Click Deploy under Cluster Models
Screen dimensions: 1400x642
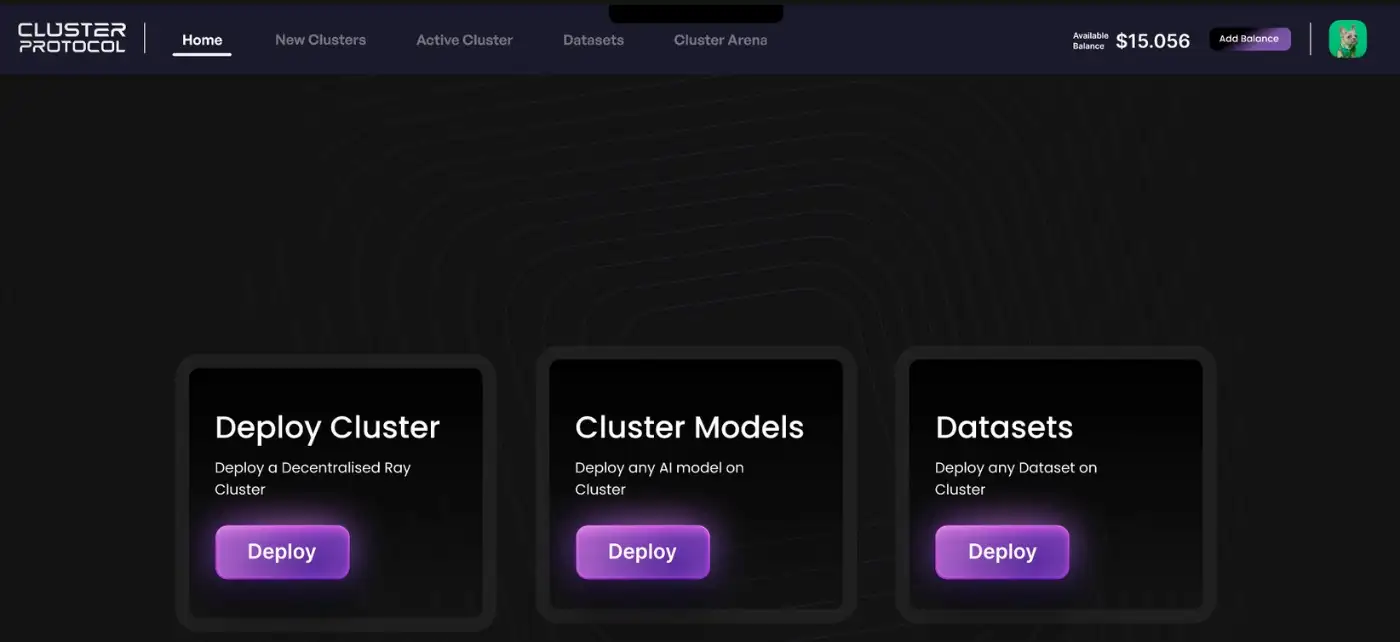click(642, 552)
